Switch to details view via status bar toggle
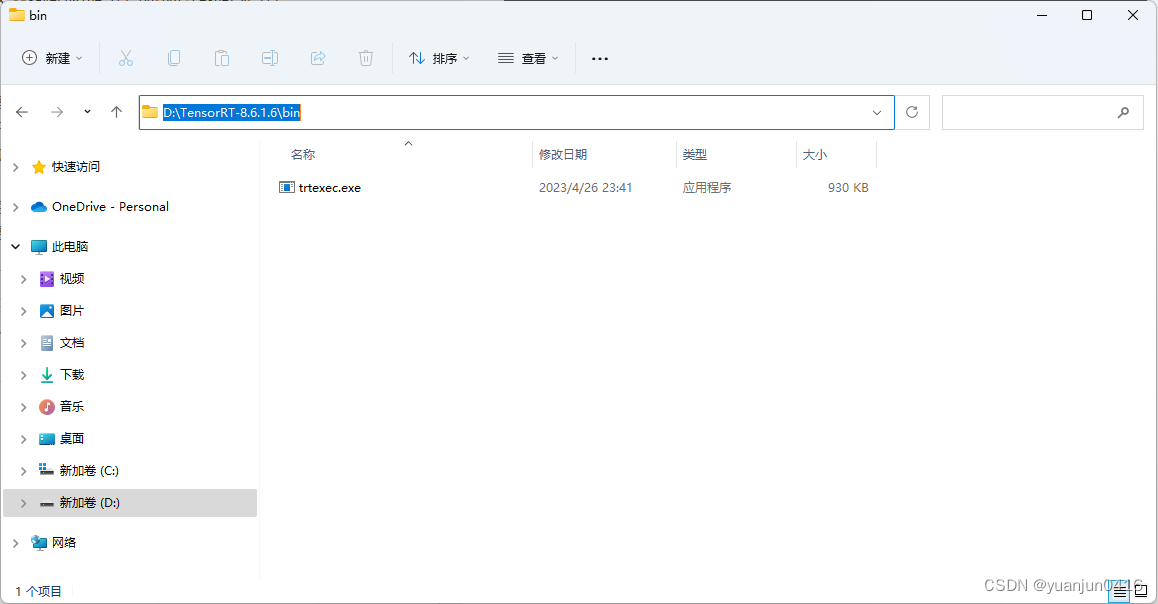Image resolution: width=1158 pixels, height=604 pixels. (x=1120, y=590)
